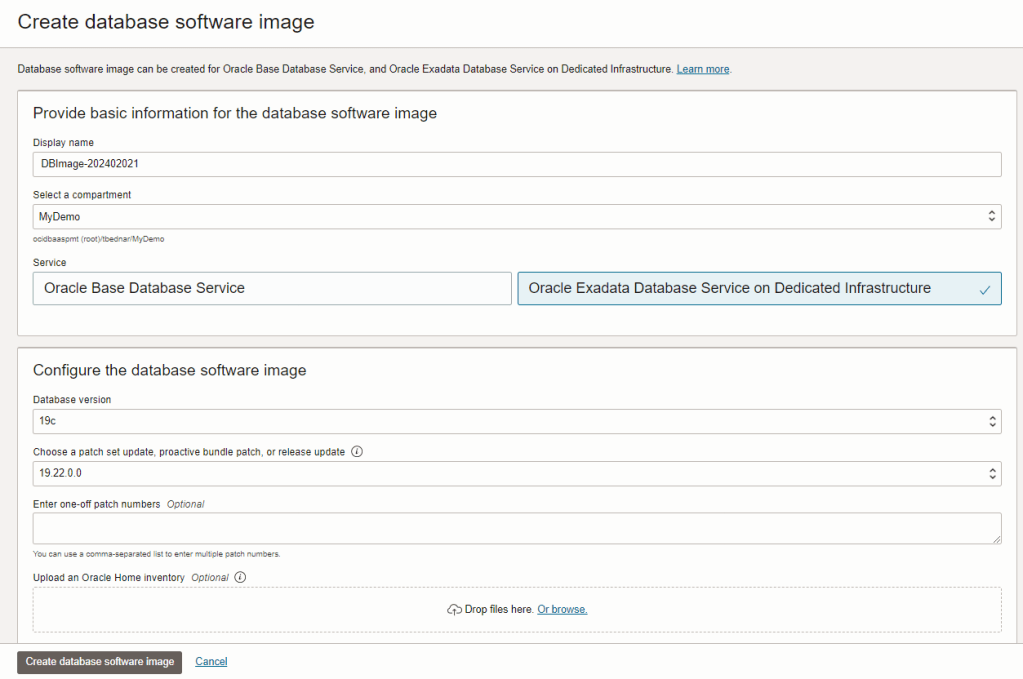The image size is (1023, 679).
Task: Select Oracle Exadata Database Service on Dedicated Infrastructure
Action: [x=758, y=288]
